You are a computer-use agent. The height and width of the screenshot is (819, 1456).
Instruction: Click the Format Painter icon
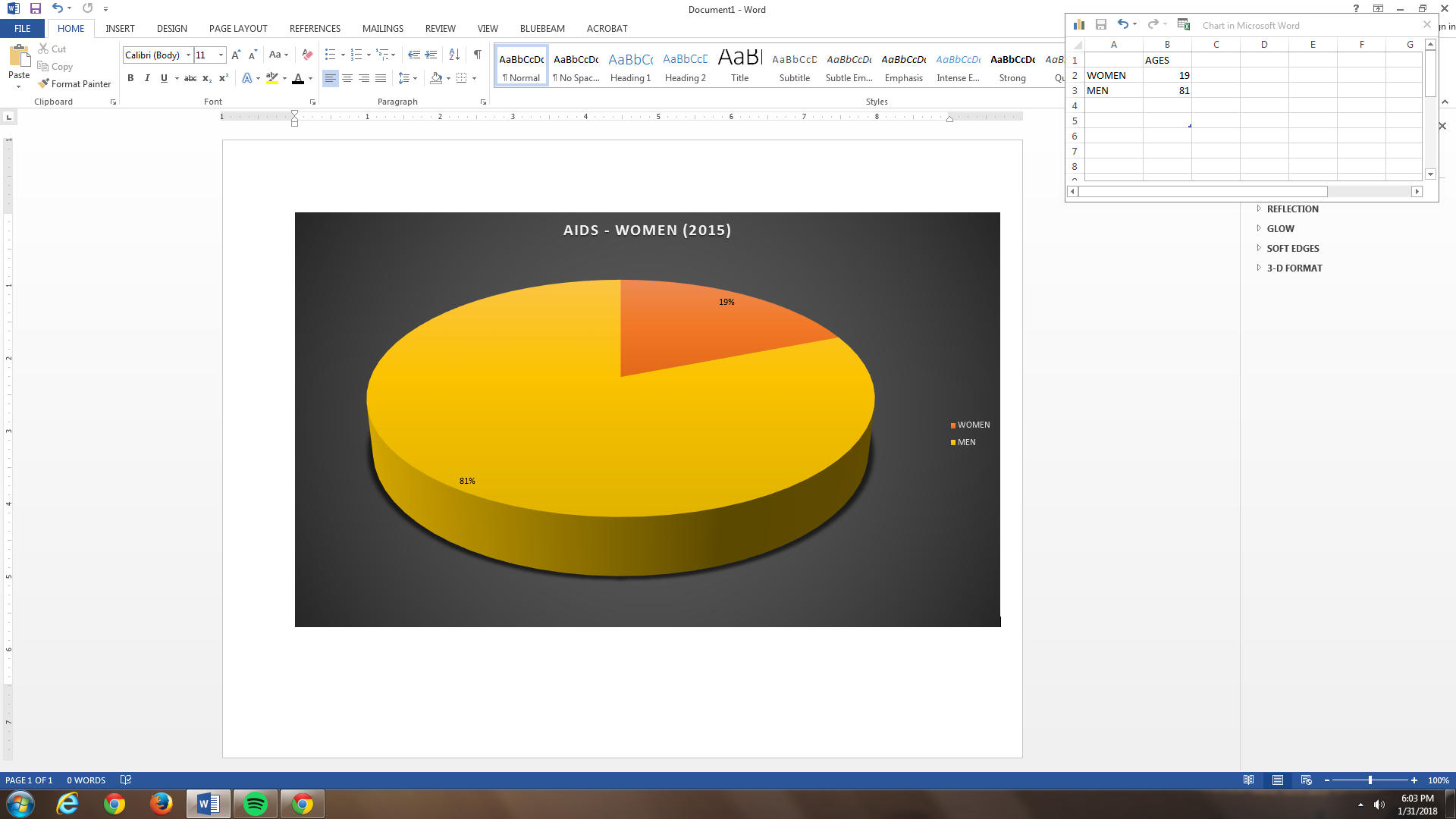[44, 83]
